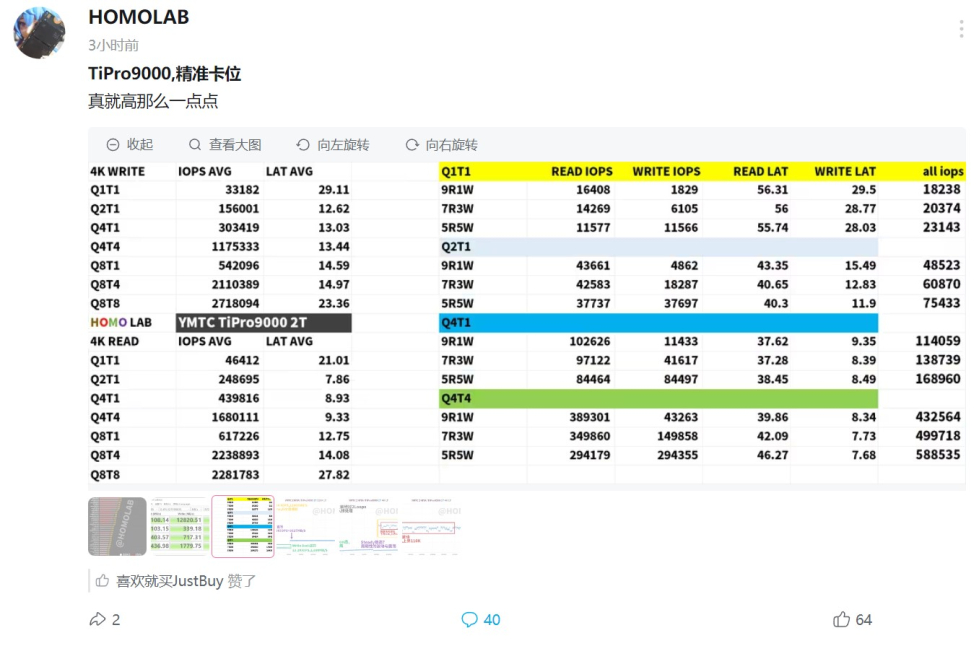979x646 pixels.
Task: Click the value 1680111 in the table
Action: coord(235,417)
